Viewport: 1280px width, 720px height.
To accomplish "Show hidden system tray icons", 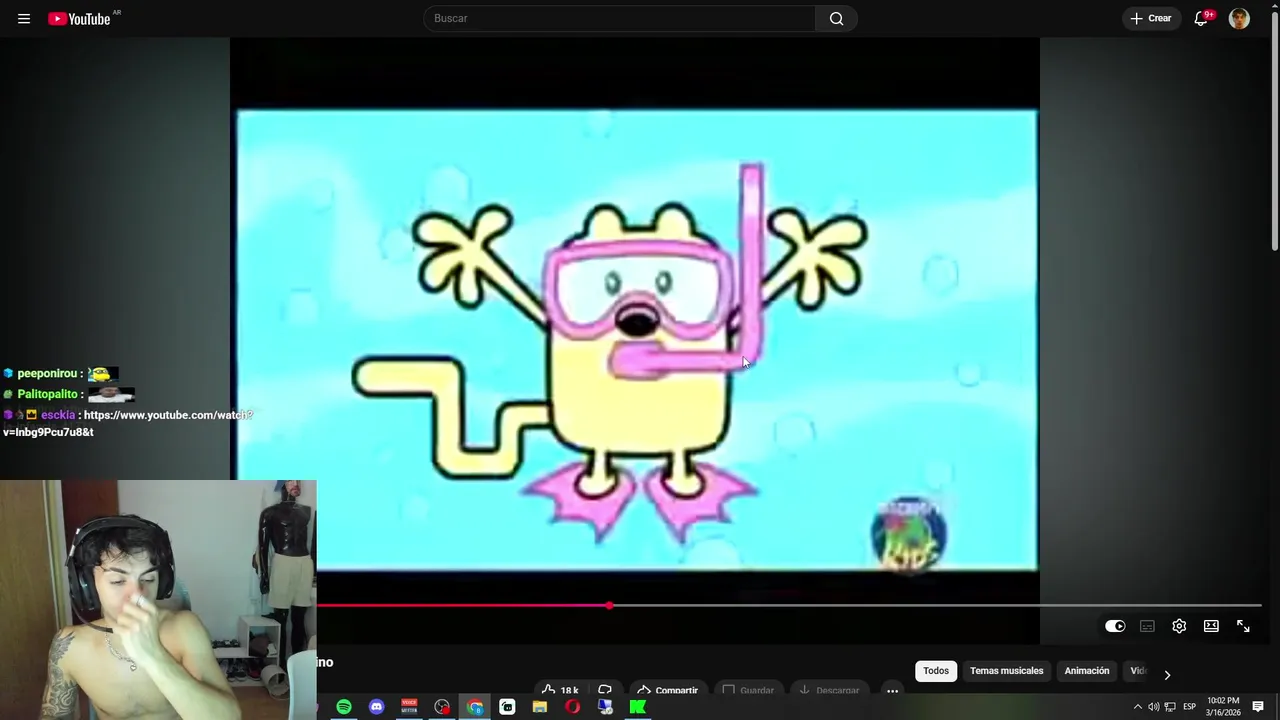I will tap(1137, 707).
